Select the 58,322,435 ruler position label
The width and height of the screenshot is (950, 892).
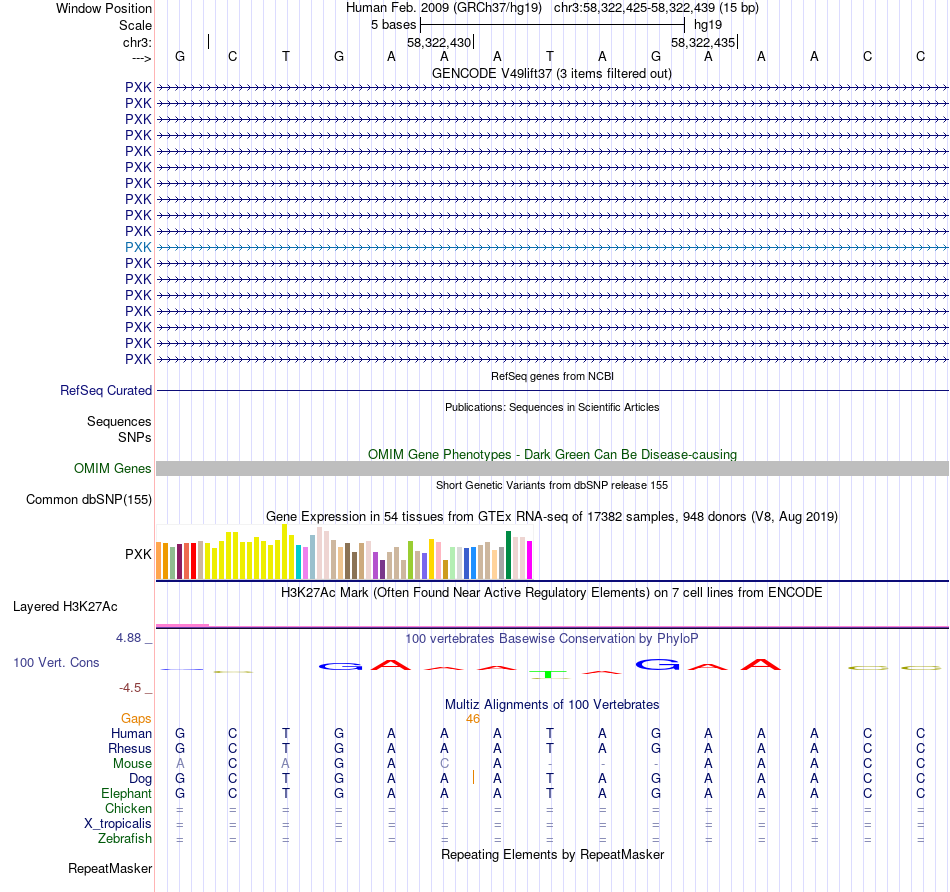click(x=703, y=42)
